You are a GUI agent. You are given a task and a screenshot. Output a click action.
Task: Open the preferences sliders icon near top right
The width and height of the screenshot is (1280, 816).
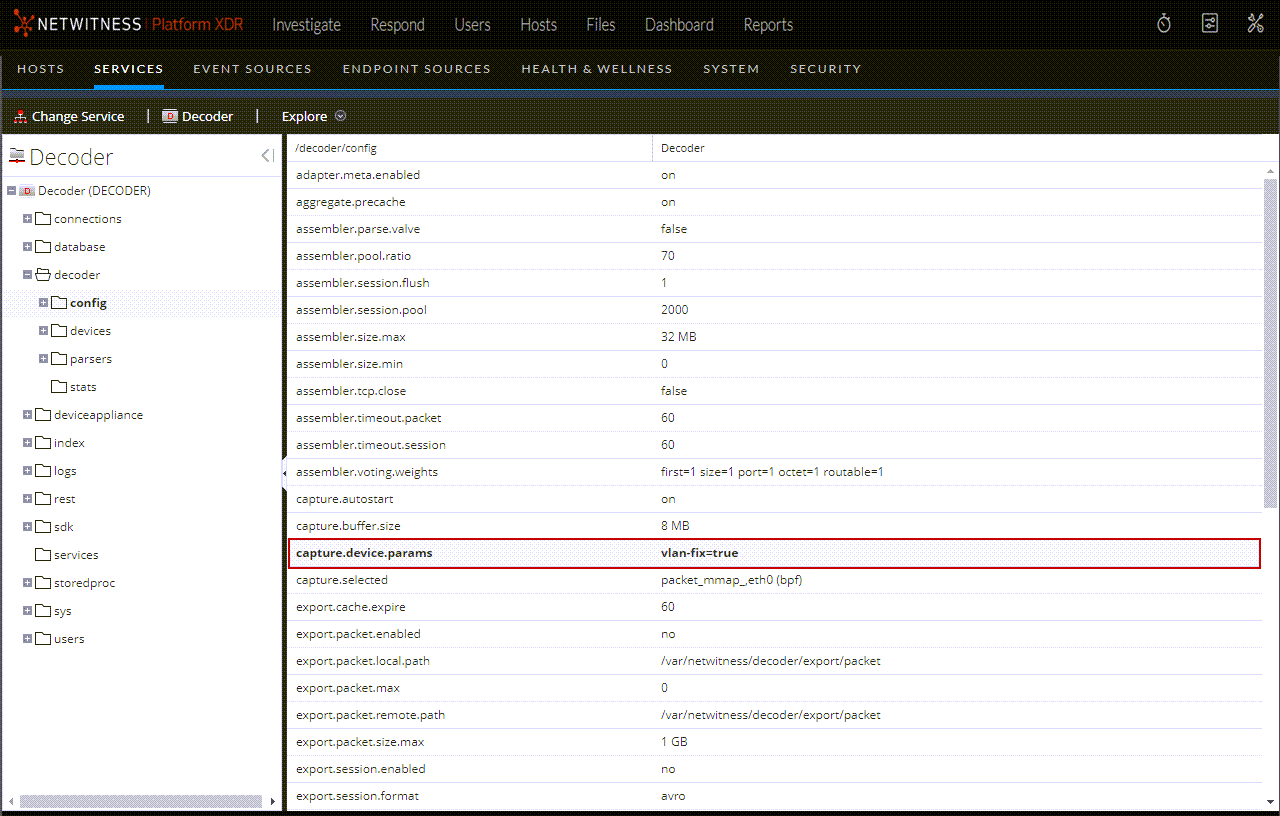tap(1209, 22)
